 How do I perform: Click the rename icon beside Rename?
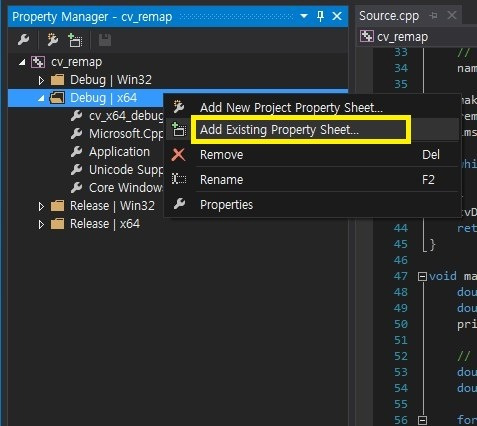(179, 179)
